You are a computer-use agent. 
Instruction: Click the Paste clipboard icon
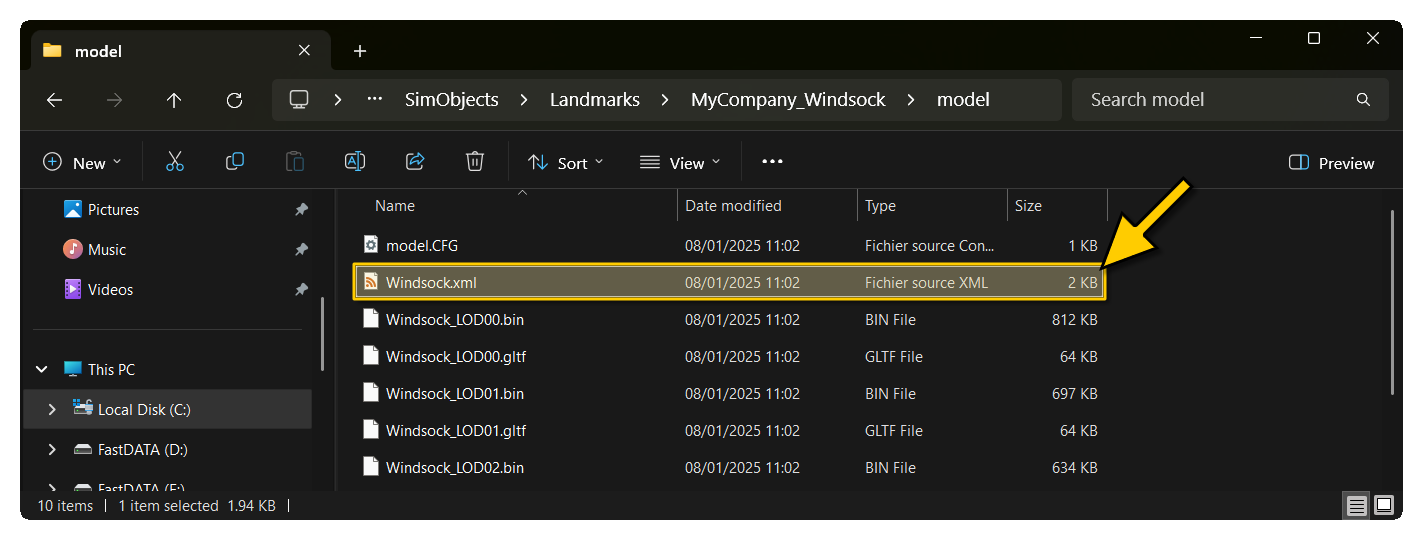pos(295,162)
